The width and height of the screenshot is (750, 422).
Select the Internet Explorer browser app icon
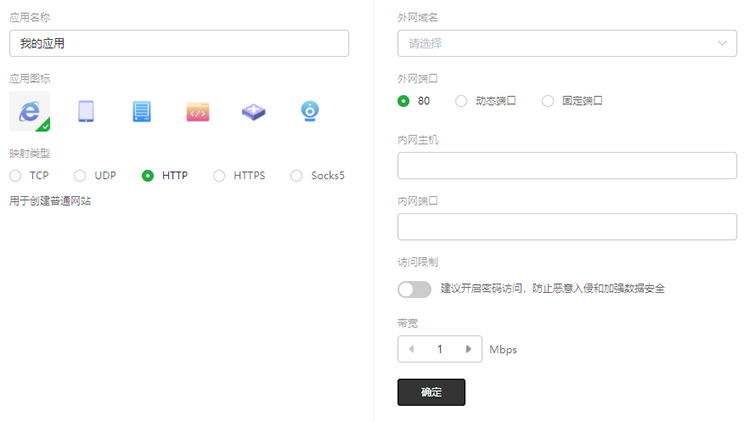click(x=29, y=111)
